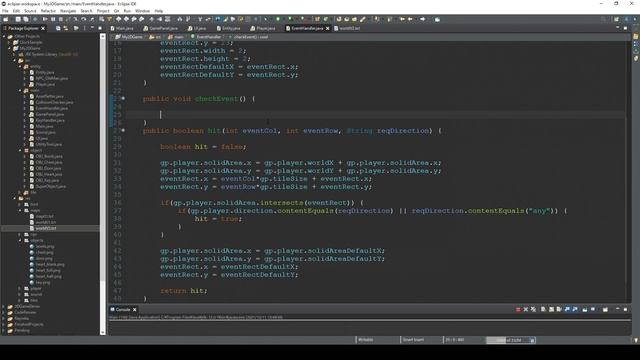Expand the player folder tree arrow
This screenshot has width=640, height=360.
point(20,288)
